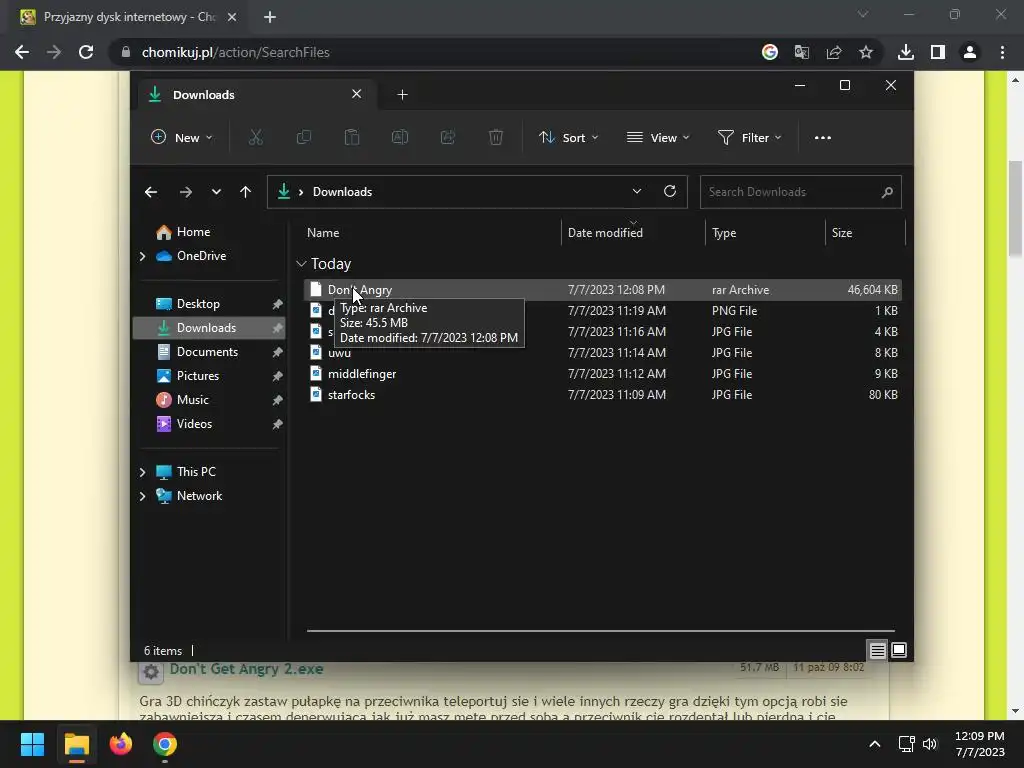Click the Chrome address bar URL
This screenshot has width=1024, height=768.
pos(236,52)
